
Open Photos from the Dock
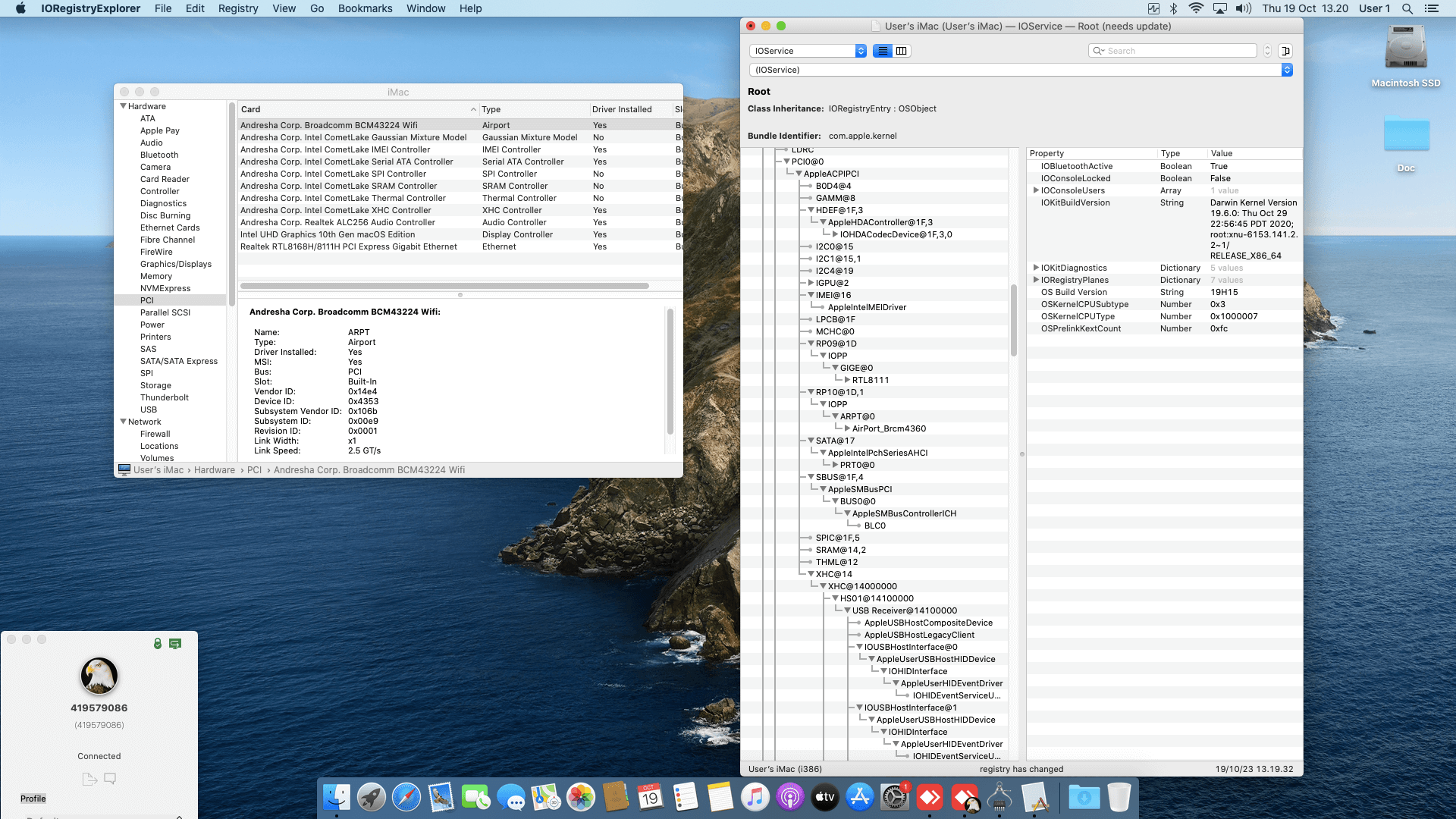point(581,797)
